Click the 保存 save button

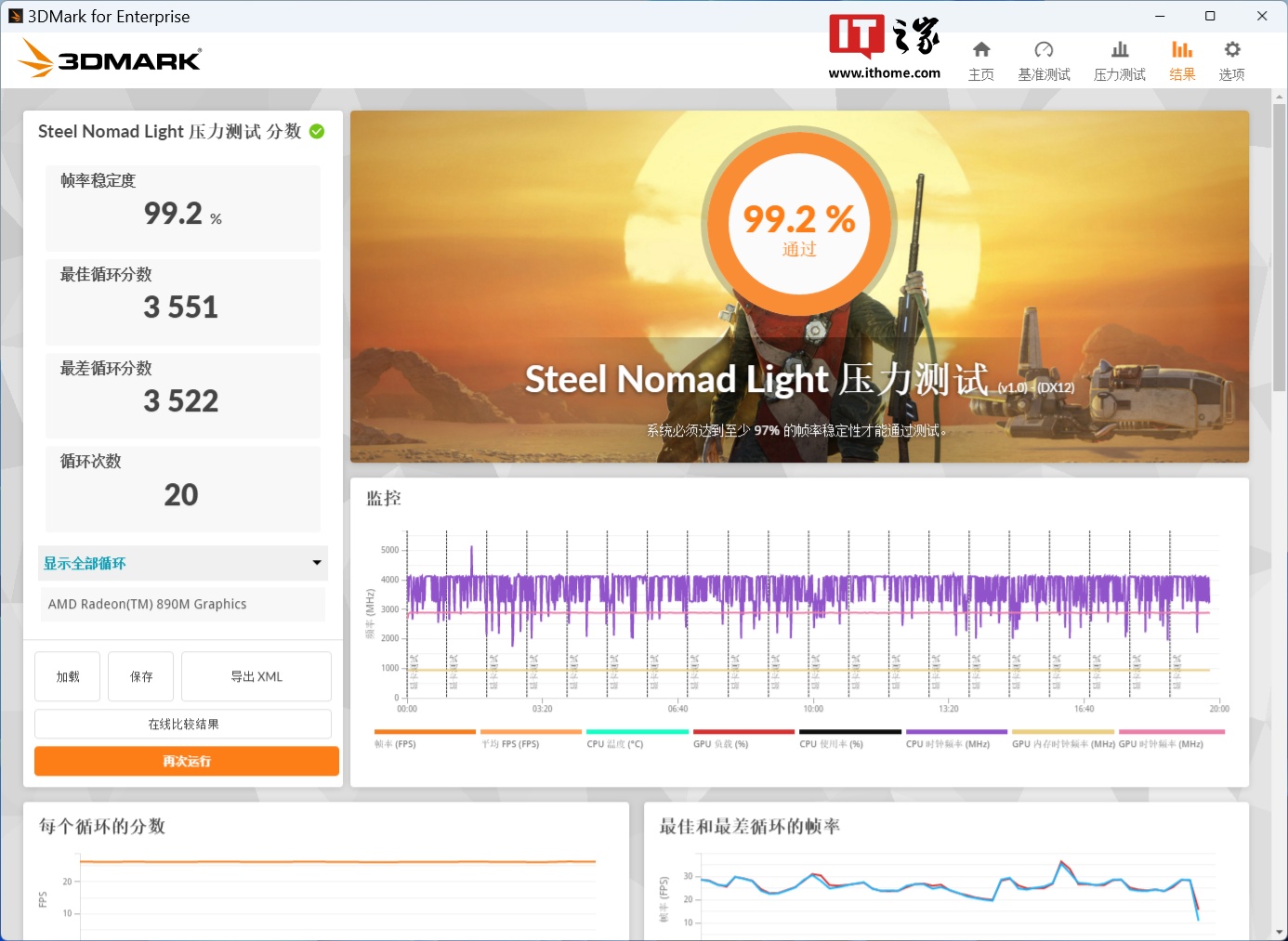[141, 676]
